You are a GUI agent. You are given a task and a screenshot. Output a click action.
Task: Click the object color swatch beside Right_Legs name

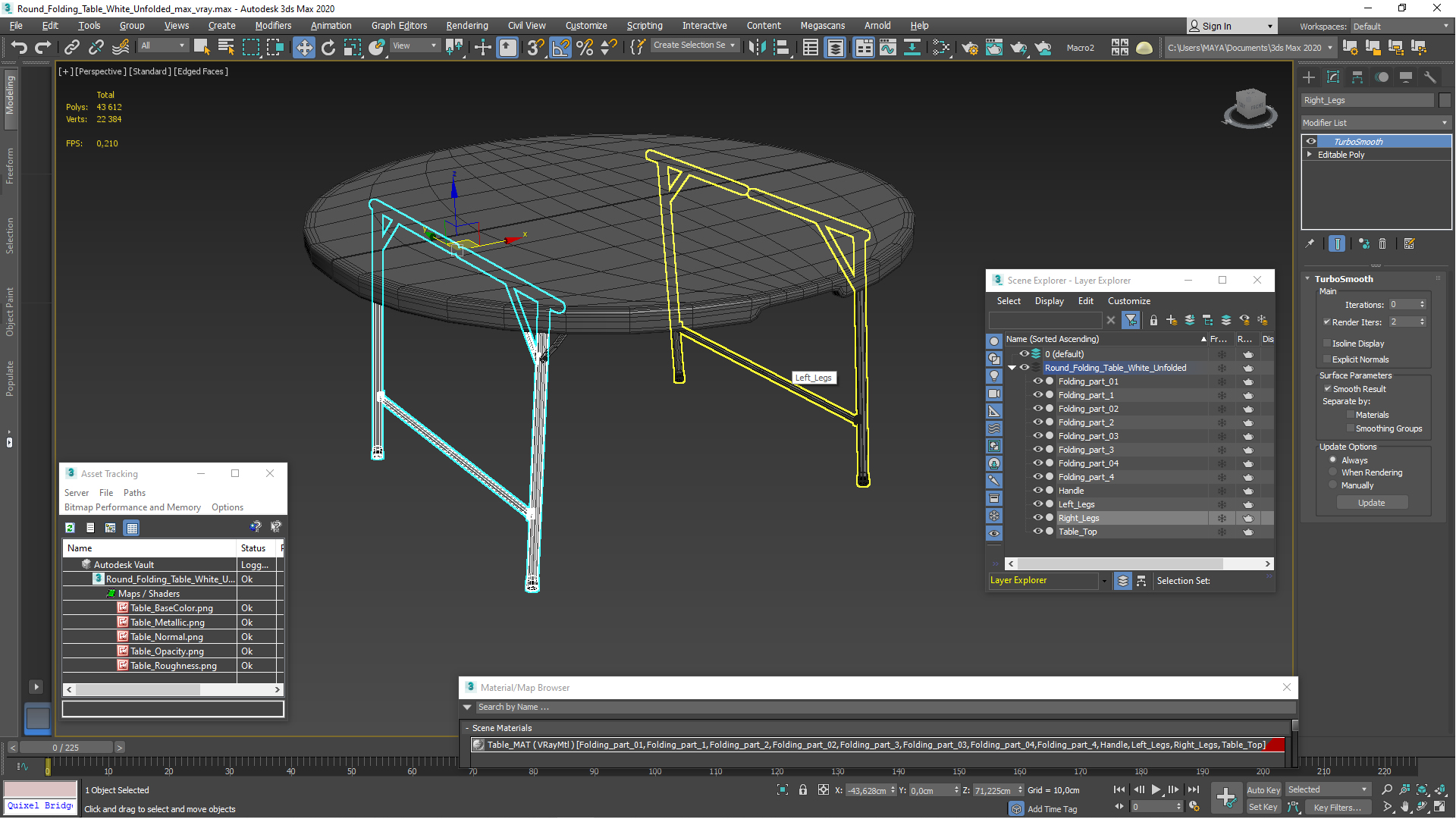1444,100
